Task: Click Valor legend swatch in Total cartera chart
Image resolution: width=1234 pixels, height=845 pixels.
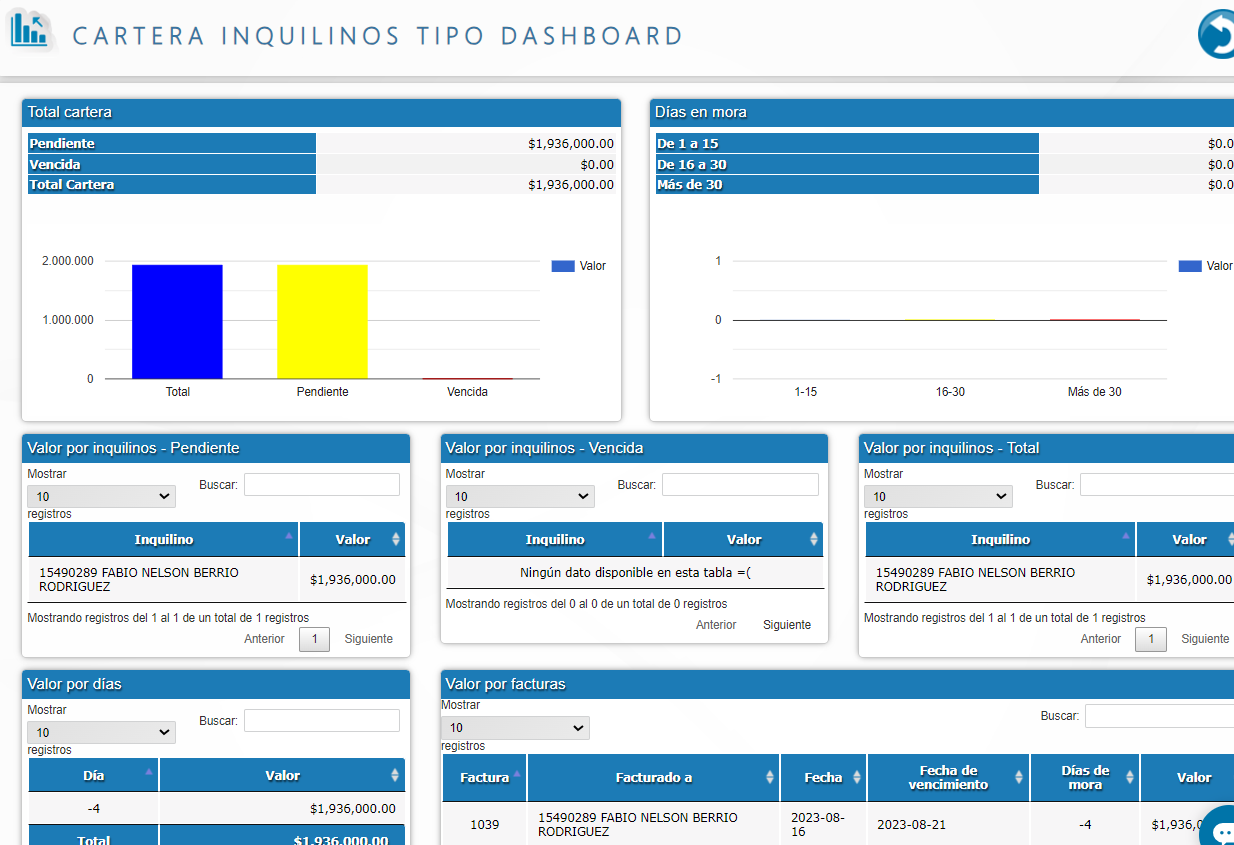Action: pyautogui.click(x=563, y=266)
